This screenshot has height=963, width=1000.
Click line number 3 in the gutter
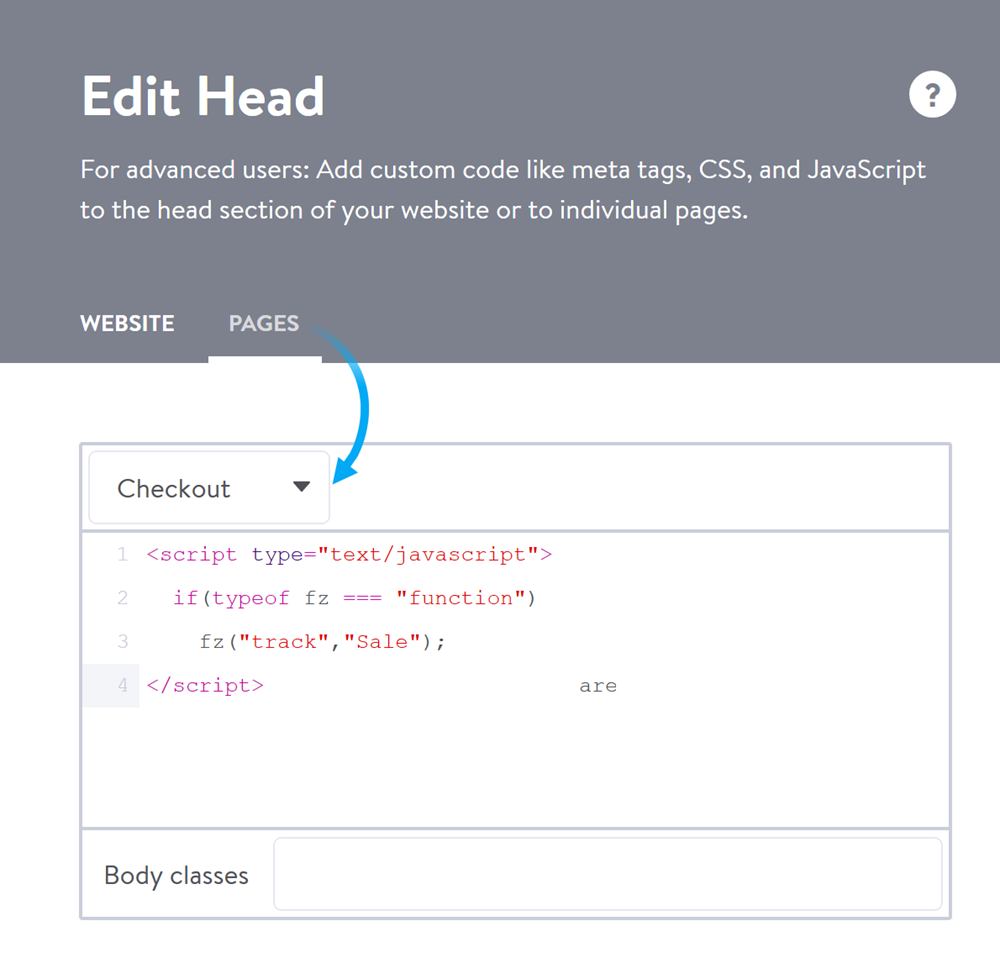pyautogui.click(x=122, y=642)
